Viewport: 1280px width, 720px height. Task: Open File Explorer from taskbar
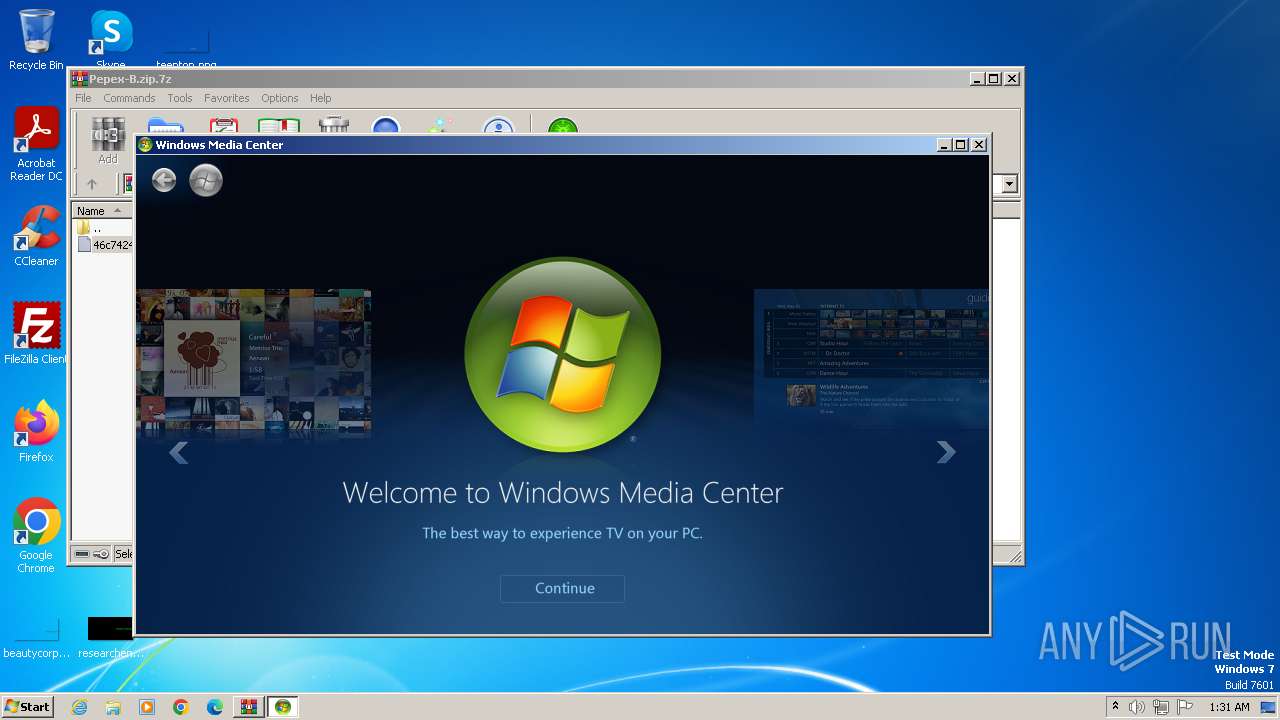tap(113, 707)
